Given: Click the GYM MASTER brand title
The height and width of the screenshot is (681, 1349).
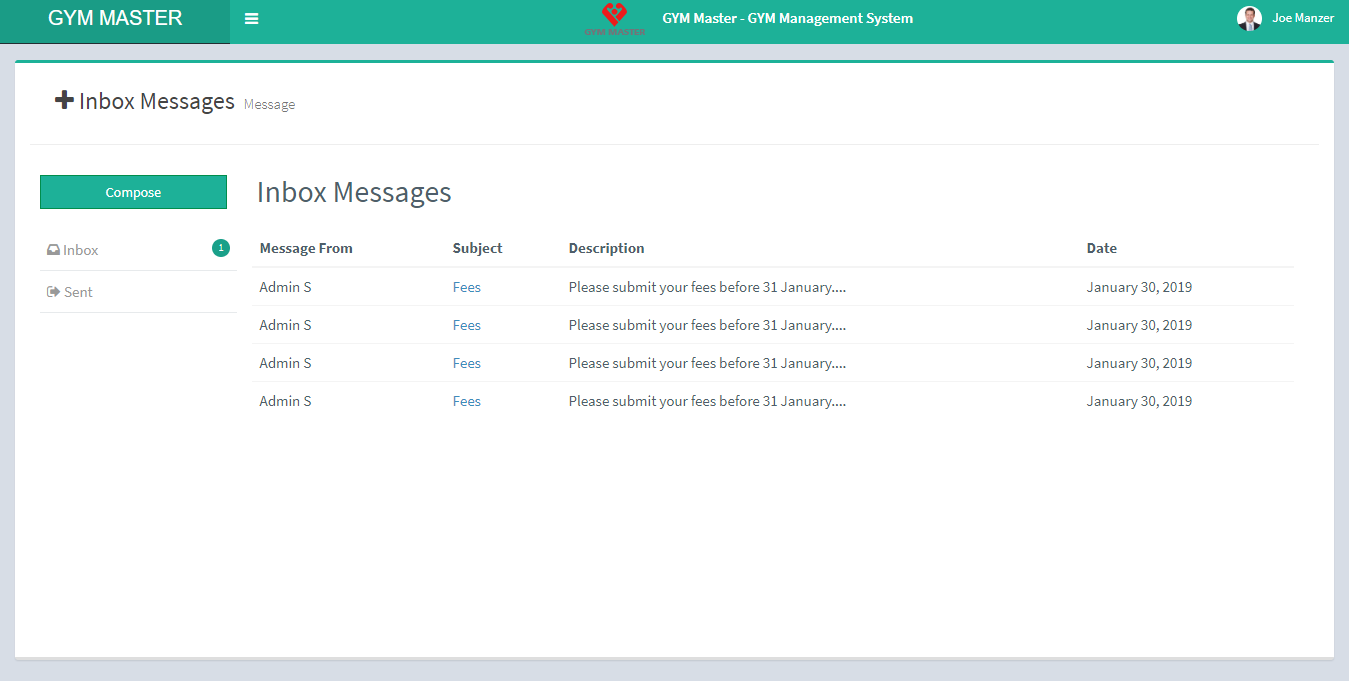Looking at the screenshot, I should tap(115, 18).
